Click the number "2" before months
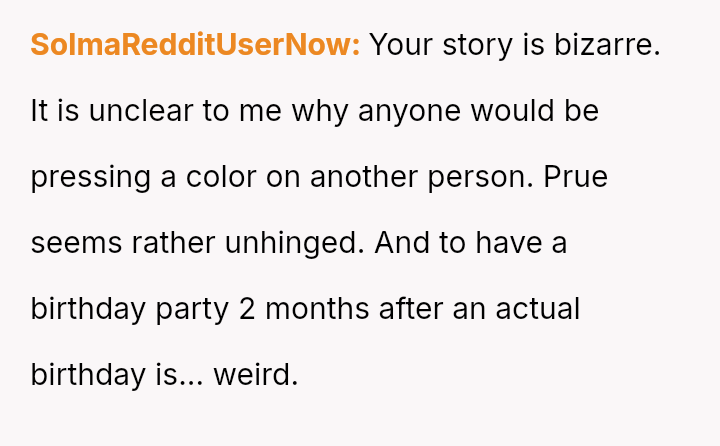Image resolution: width=720 pixels, height=446 pixels. coord(248,309)
